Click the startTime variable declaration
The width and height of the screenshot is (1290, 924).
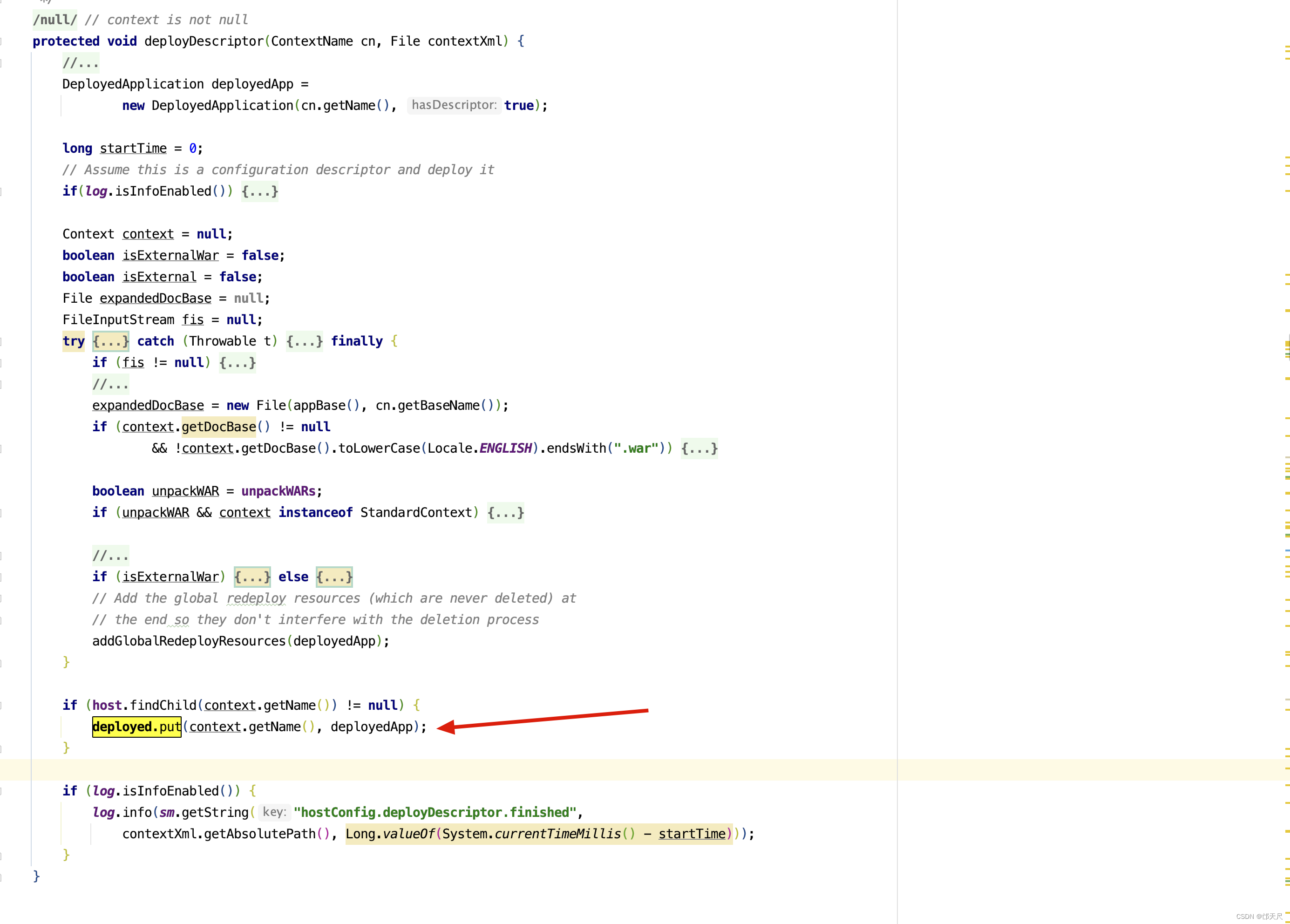[x=133, y=149]
